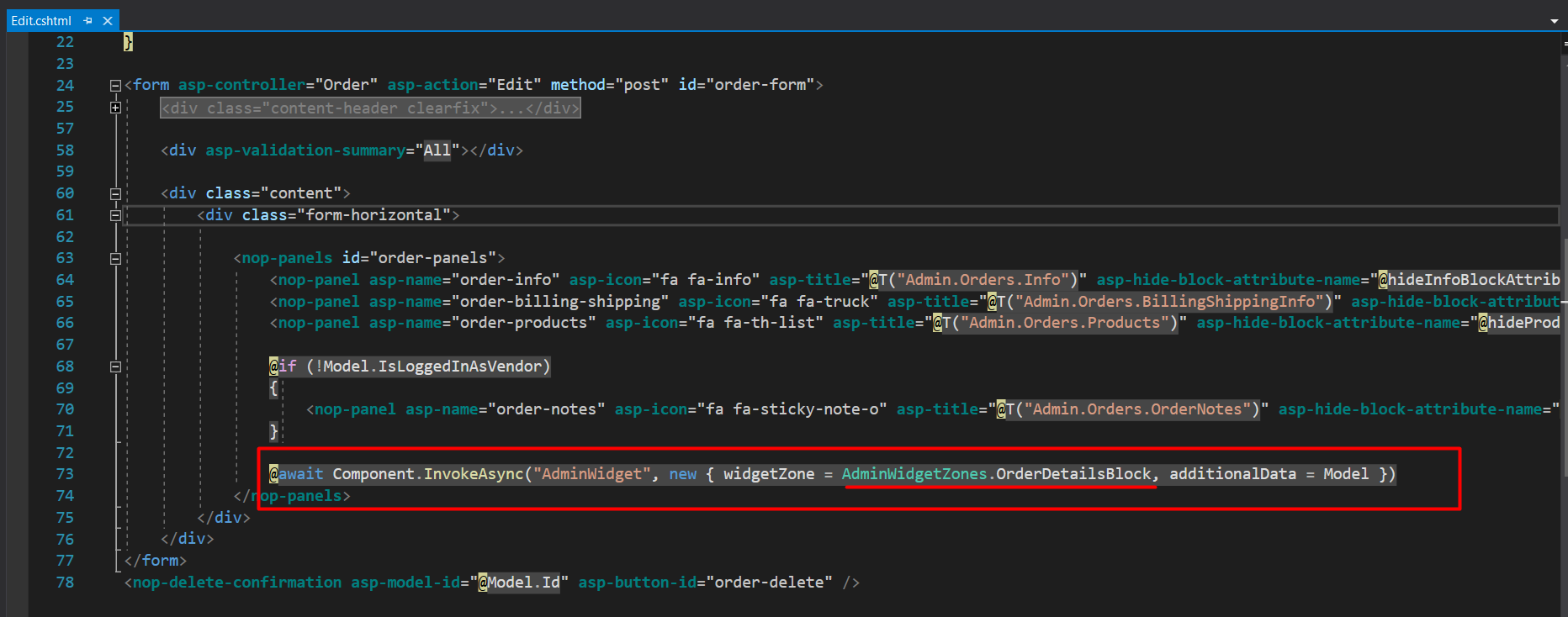
Task: Click the vertical scrollbar thumb
Action: [x=1563, y=143]
